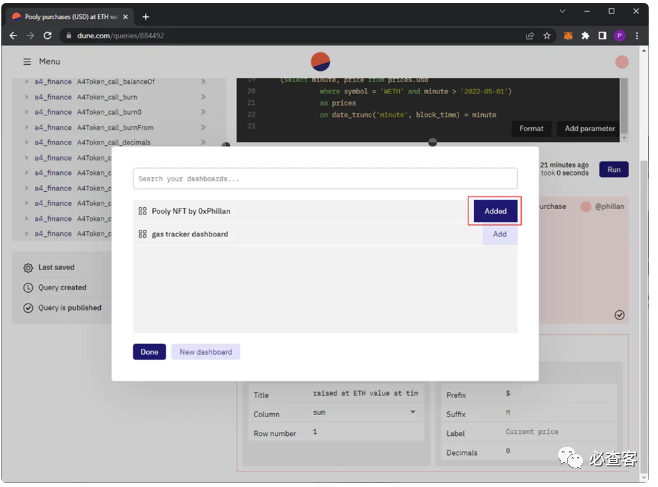Viewport: 658px width, 487px height.
Task: Open the Column dropdown showing sum
Action: (364, 412)
